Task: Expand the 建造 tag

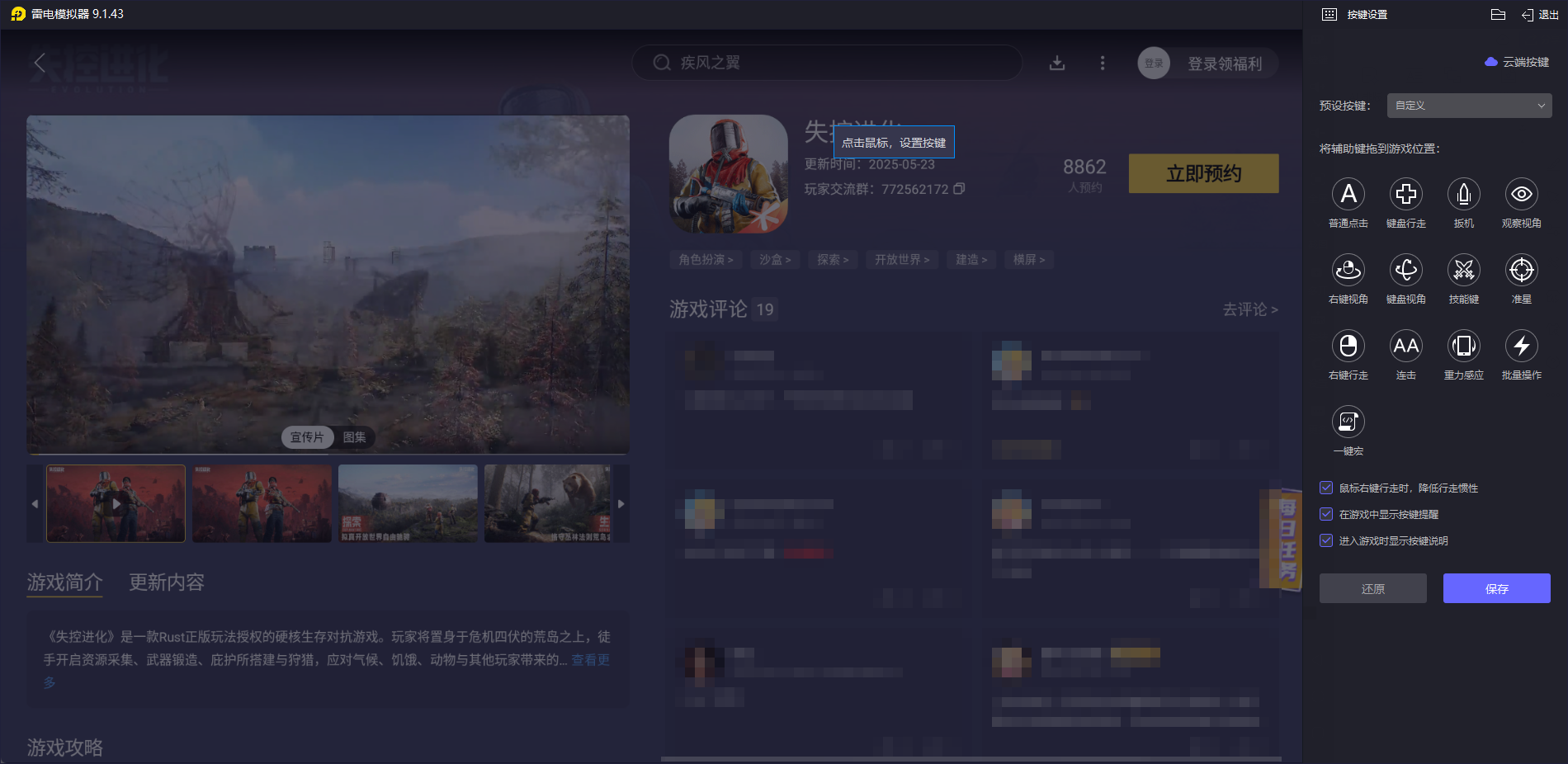Action: point(971,260)
